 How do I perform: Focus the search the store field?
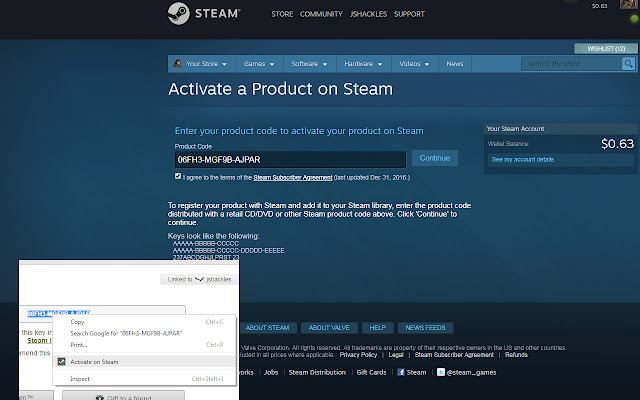[572, 64]
